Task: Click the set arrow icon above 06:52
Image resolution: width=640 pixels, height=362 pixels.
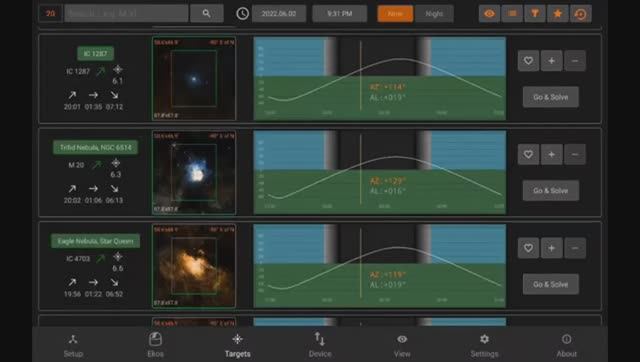Action: tap(114, 282)
